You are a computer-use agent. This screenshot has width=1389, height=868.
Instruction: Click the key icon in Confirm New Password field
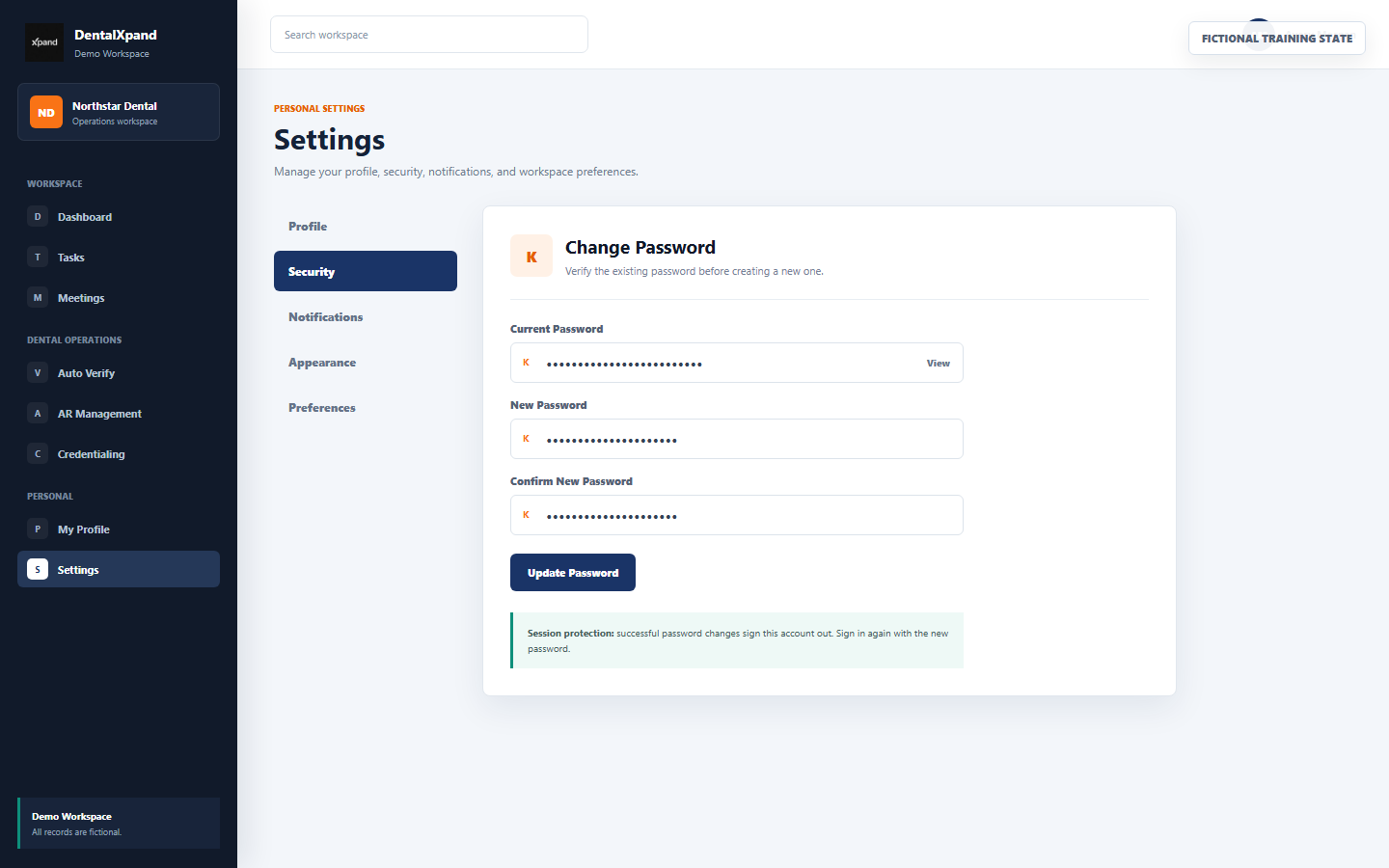tap(526, 515)
